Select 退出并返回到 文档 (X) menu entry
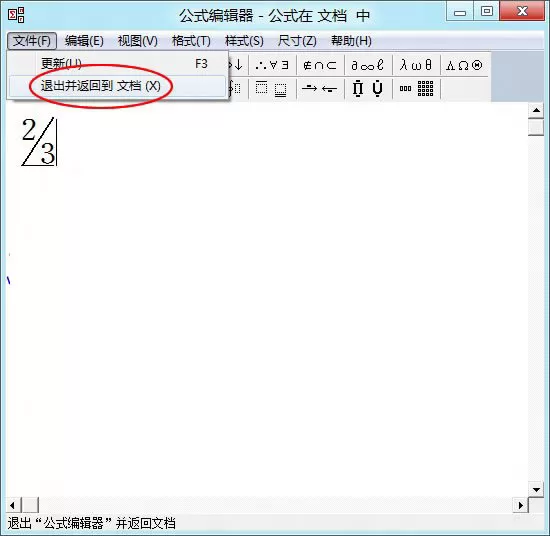 point(118,86)
